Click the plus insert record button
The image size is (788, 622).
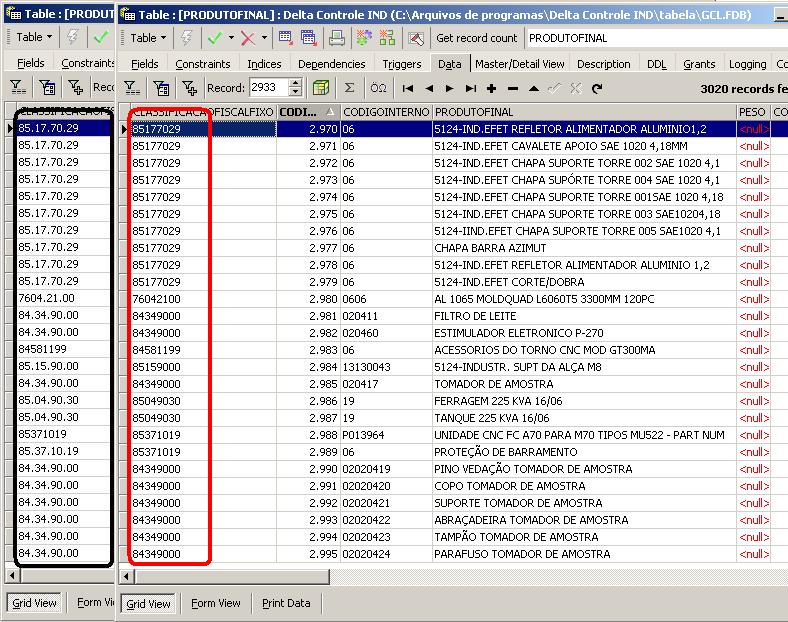(491, 88)
